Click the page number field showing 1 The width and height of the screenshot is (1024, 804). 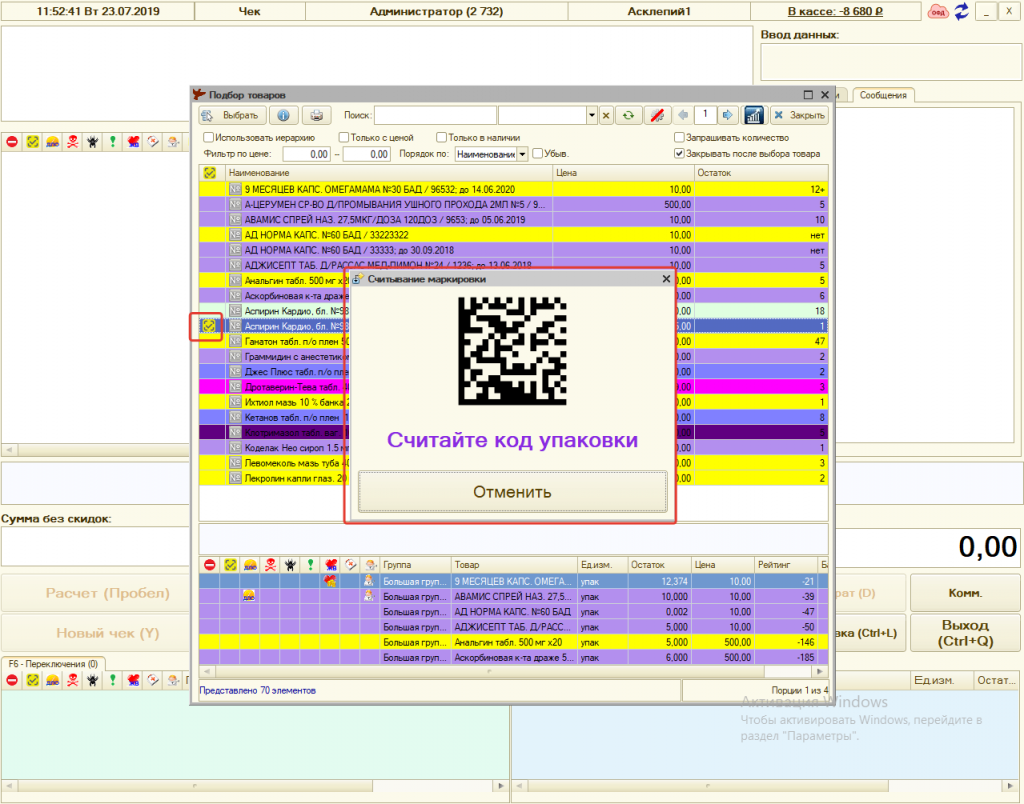tap(705, 115)
